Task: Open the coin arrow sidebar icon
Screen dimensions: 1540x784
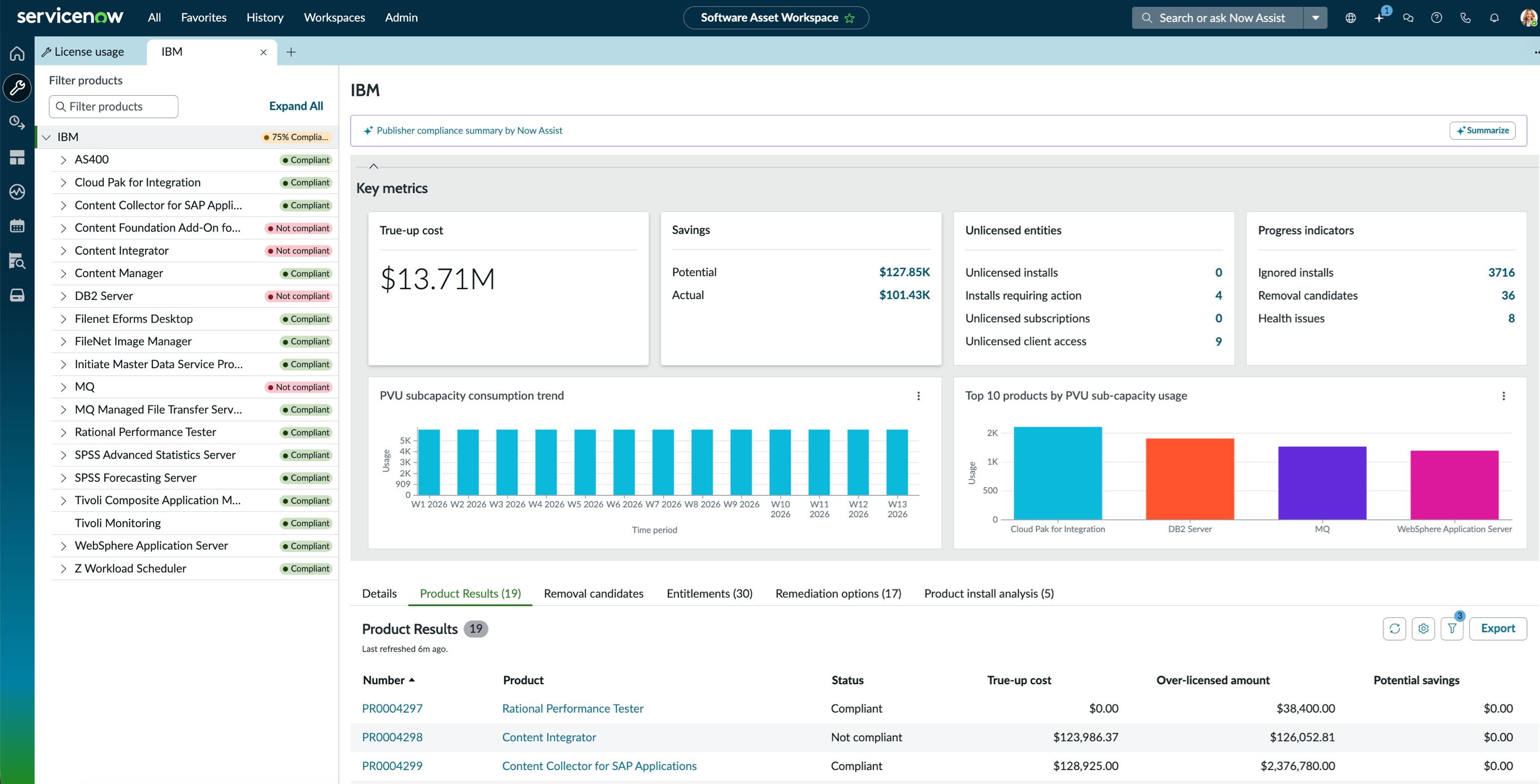Action: [17, 123]
